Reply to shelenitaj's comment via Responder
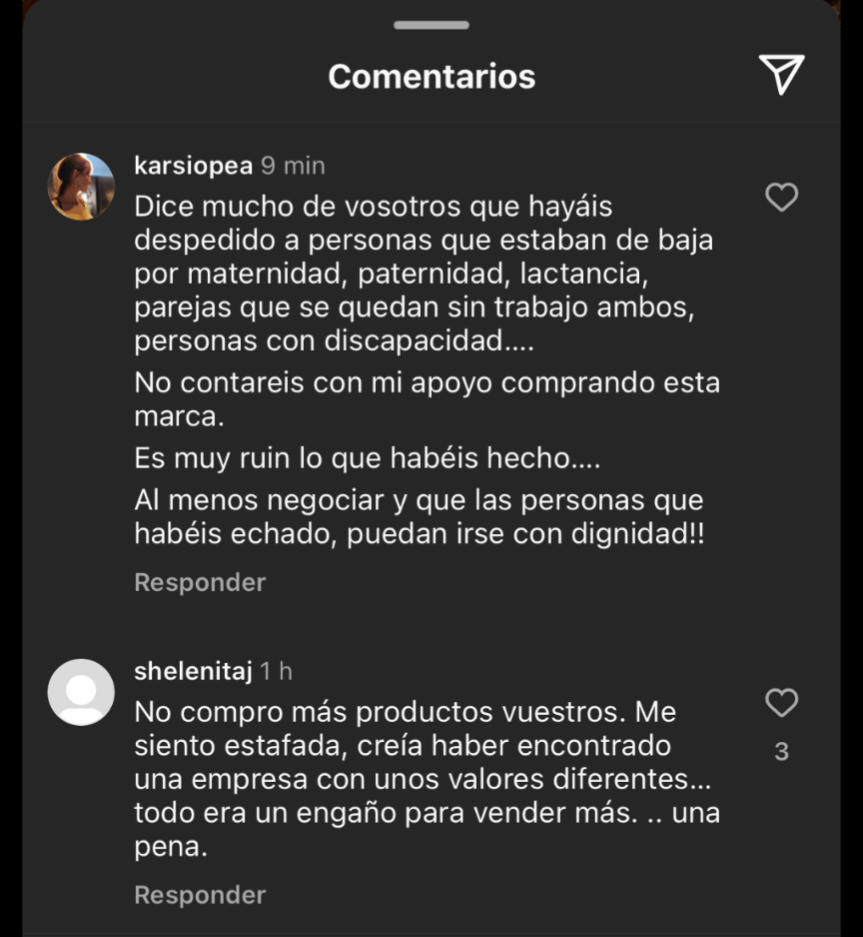 [200, 894]
